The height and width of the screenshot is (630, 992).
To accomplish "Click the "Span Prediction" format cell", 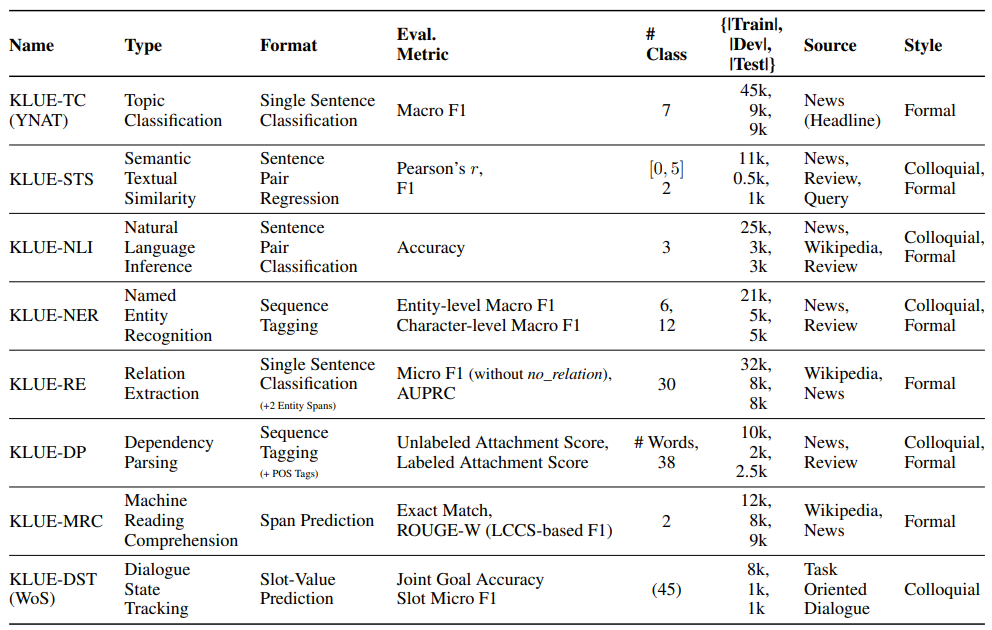I will (317, 521).
